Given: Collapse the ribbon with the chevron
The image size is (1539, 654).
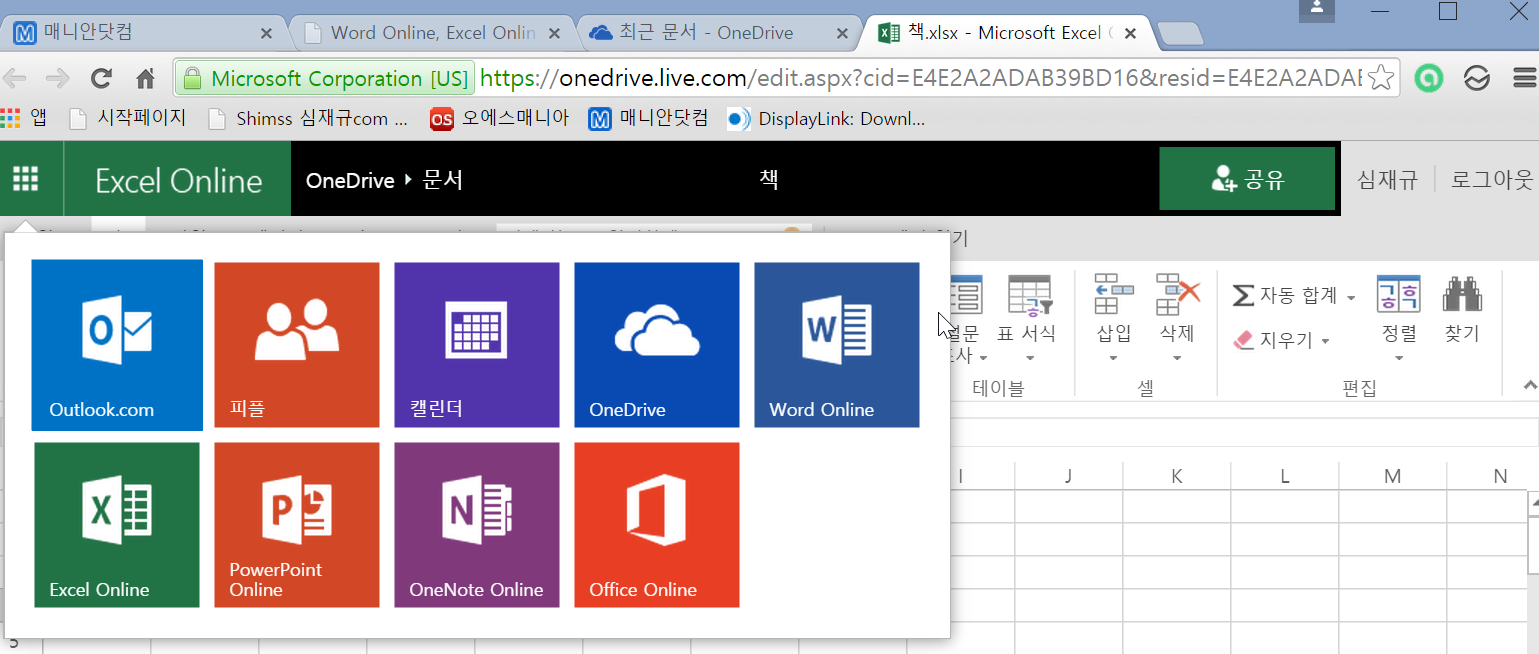Looking at the screenshot, I should coord(1528,385).
